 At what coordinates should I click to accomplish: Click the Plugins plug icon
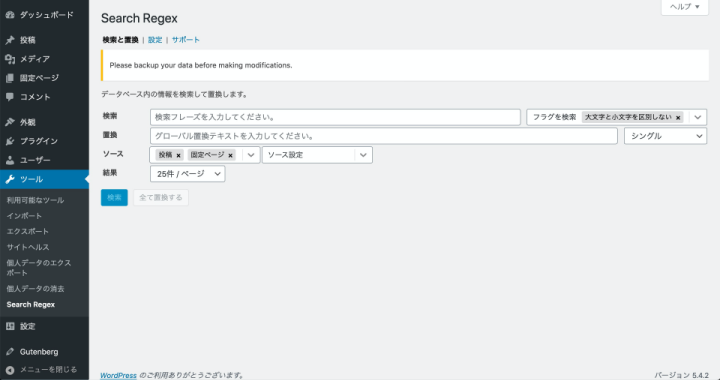pyautogui.click(x=10, y=141)
